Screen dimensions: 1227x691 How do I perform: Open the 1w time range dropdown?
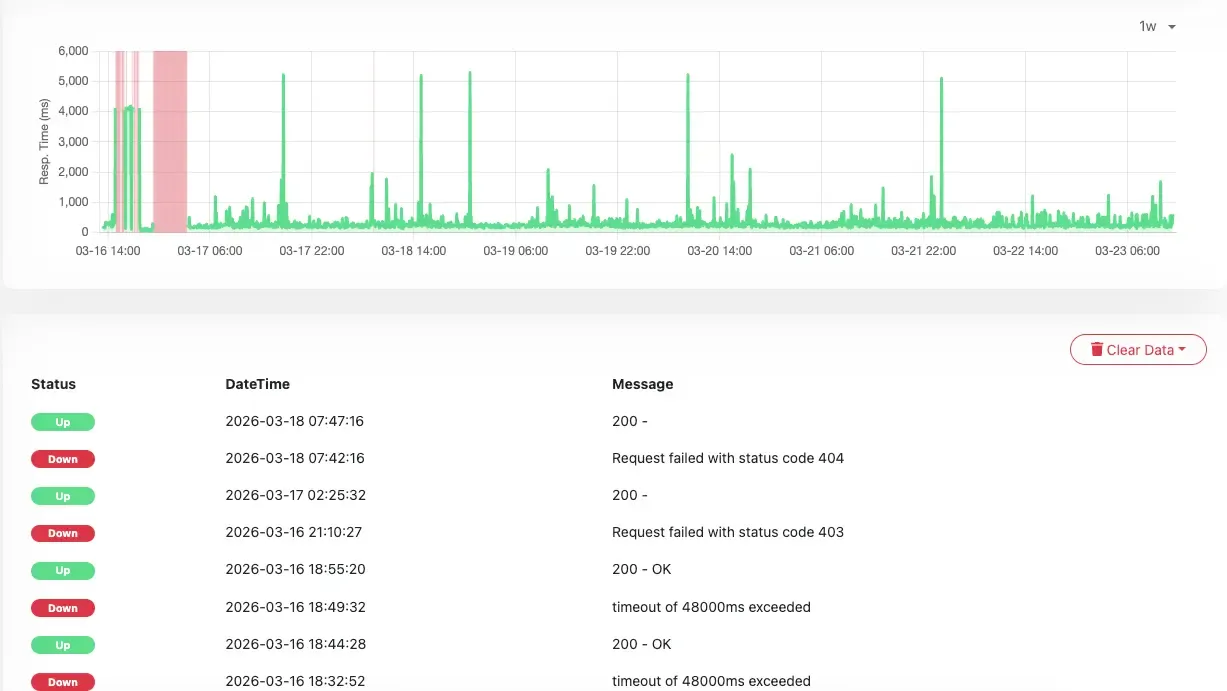click(x=1145, y=26)
